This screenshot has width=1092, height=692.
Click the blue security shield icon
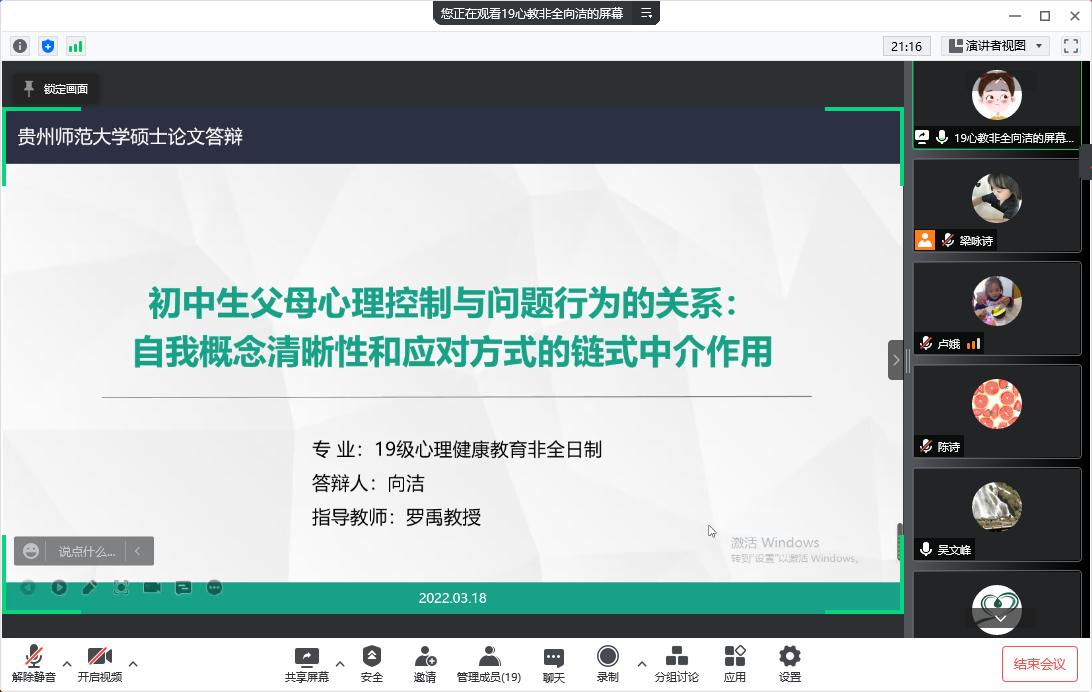tap(48, 46)
